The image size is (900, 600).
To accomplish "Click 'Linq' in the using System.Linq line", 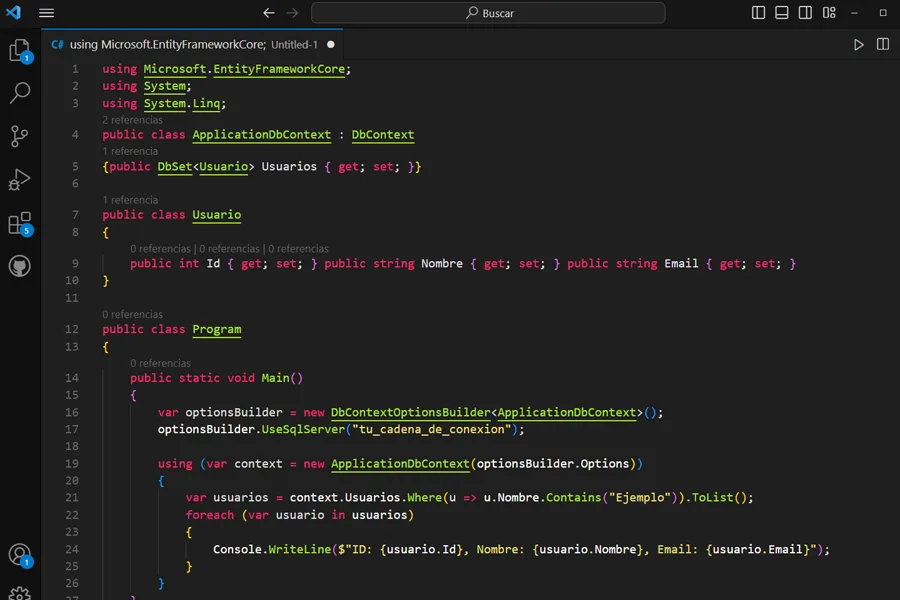I will [206, 103].
